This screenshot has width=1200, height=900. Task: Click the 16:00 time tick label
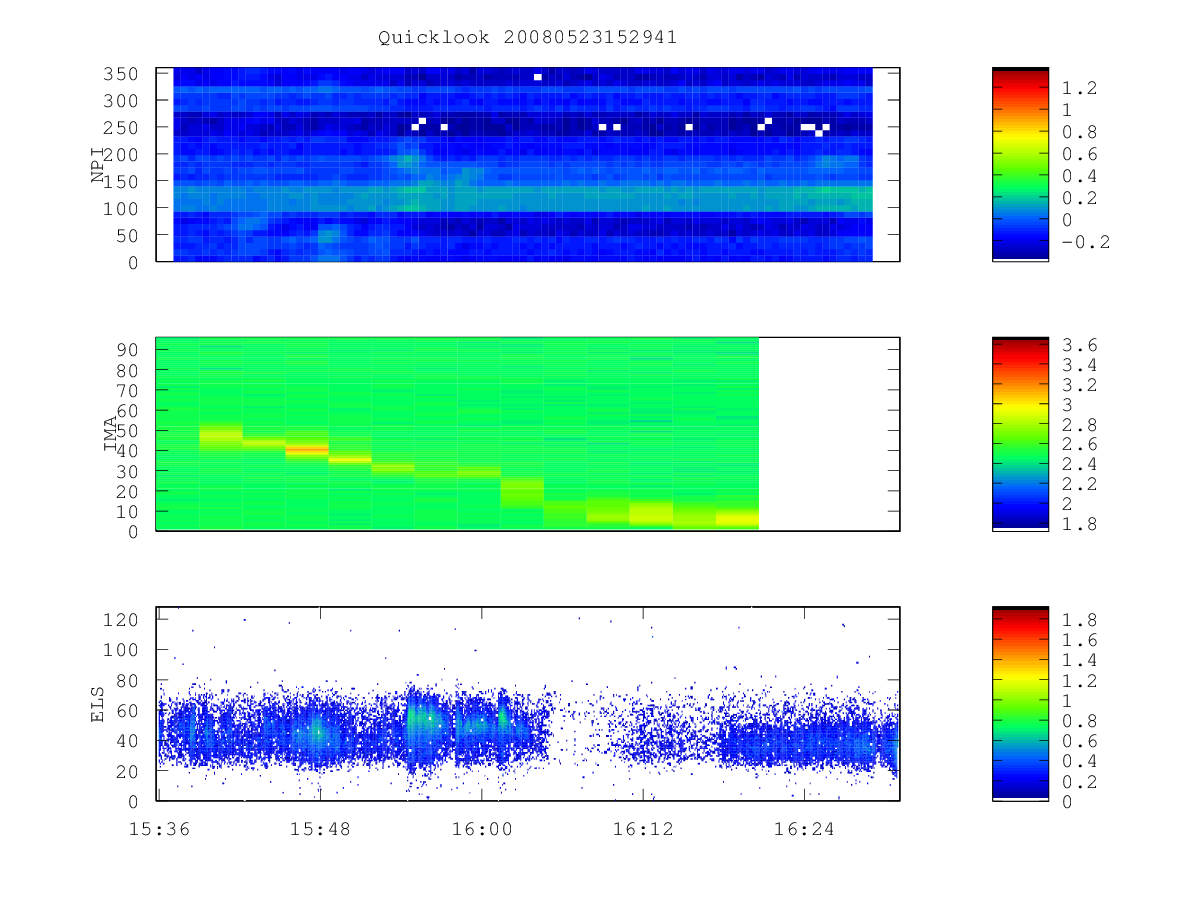coord(481,829)
